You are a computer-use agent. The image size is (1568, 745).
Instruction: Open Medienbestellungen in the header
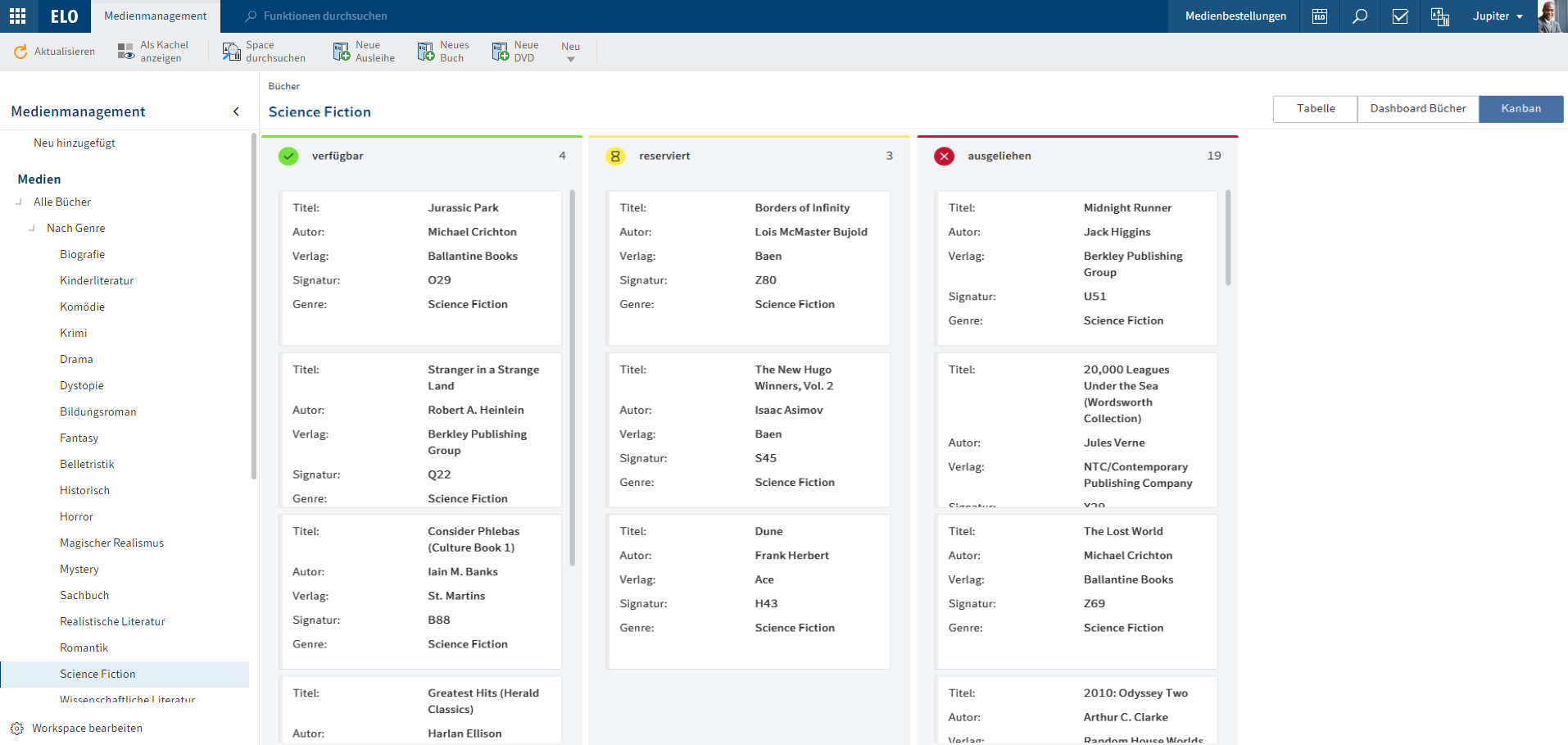1235,16
